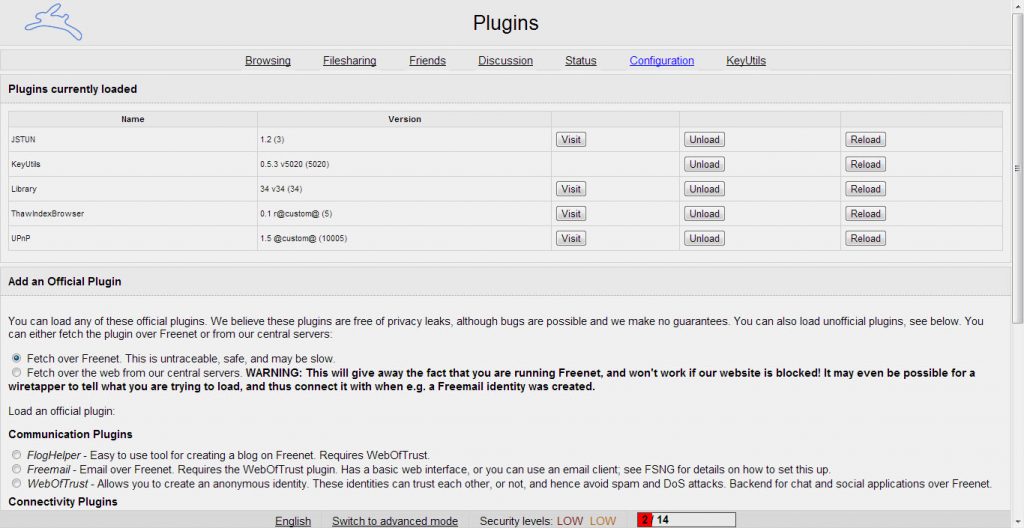Viewport: 1024px width, 528px height.
Task: Reload the JSTUN plugin
Action: point(865,140)
